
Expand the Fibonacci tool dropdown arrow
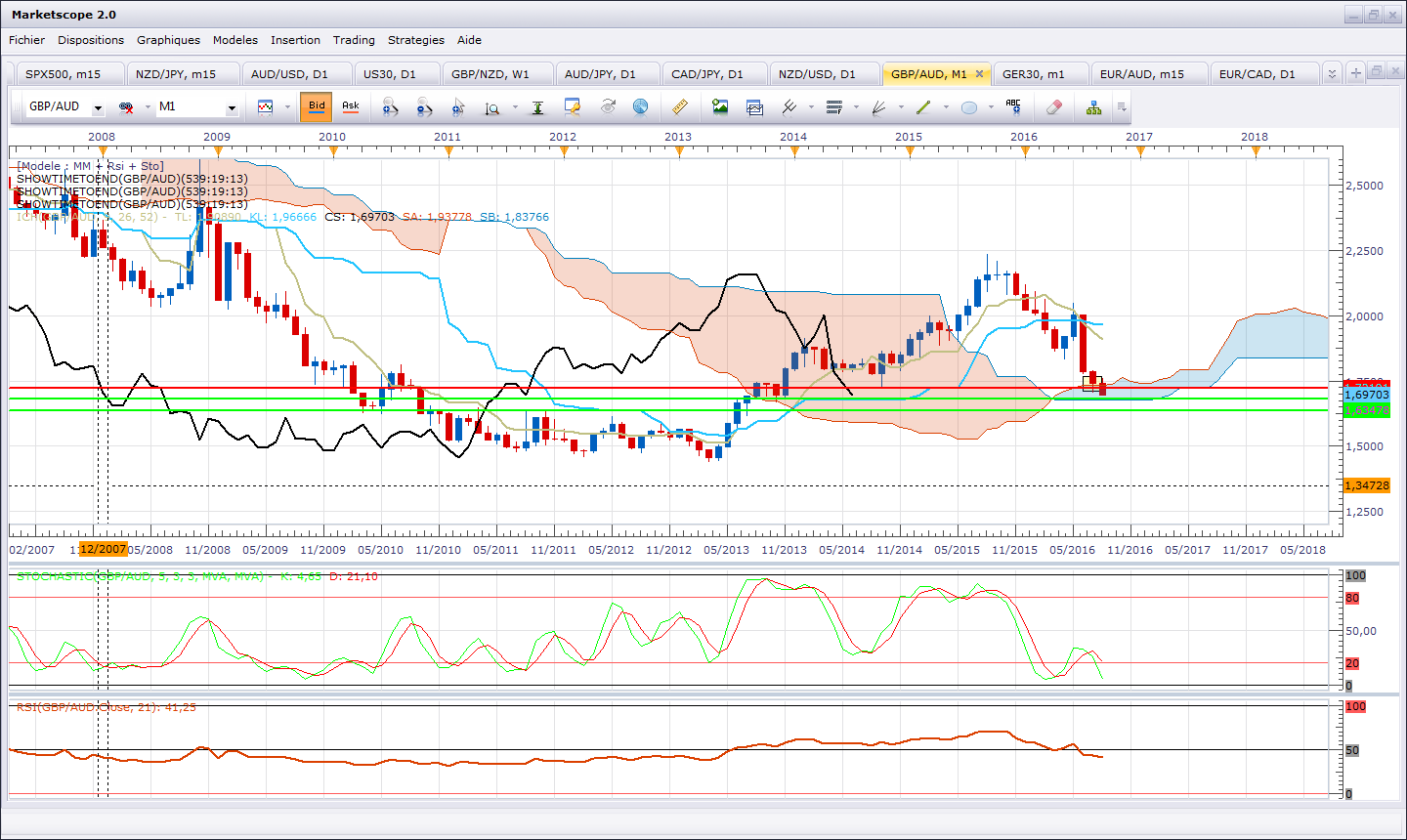coord(856,107)
